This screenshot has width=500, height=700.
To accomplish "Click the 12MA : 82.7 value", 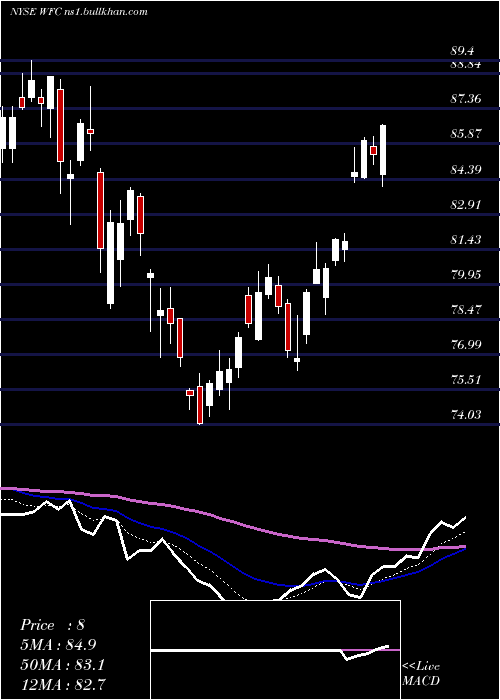I will [x=62, y=684].
